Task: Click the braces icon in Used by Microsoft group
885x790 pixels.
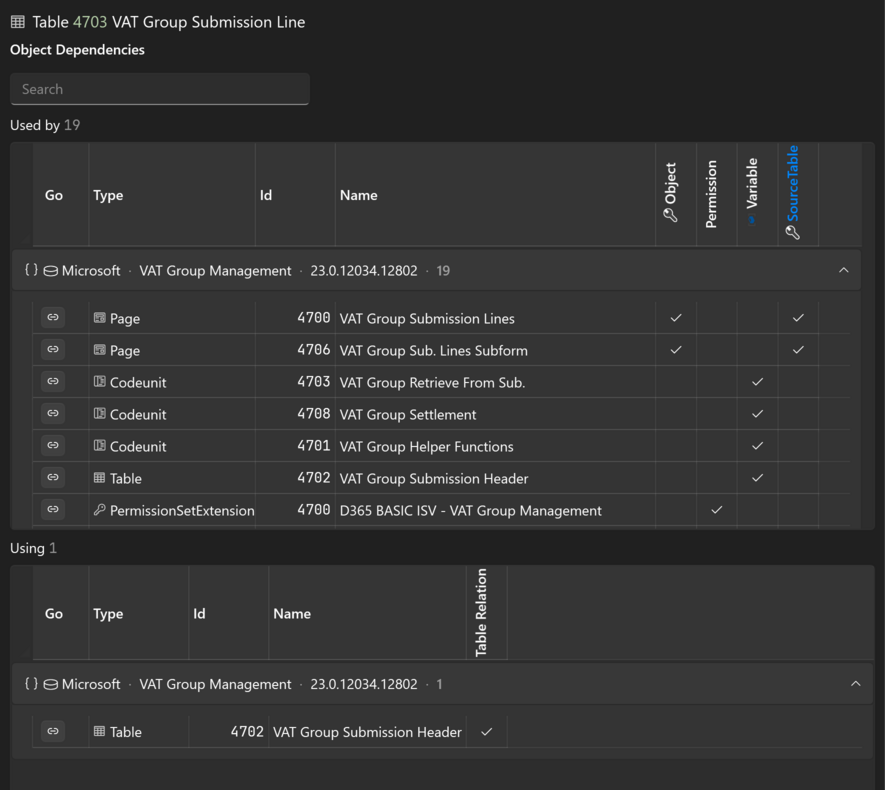Action: click(32, 270)
